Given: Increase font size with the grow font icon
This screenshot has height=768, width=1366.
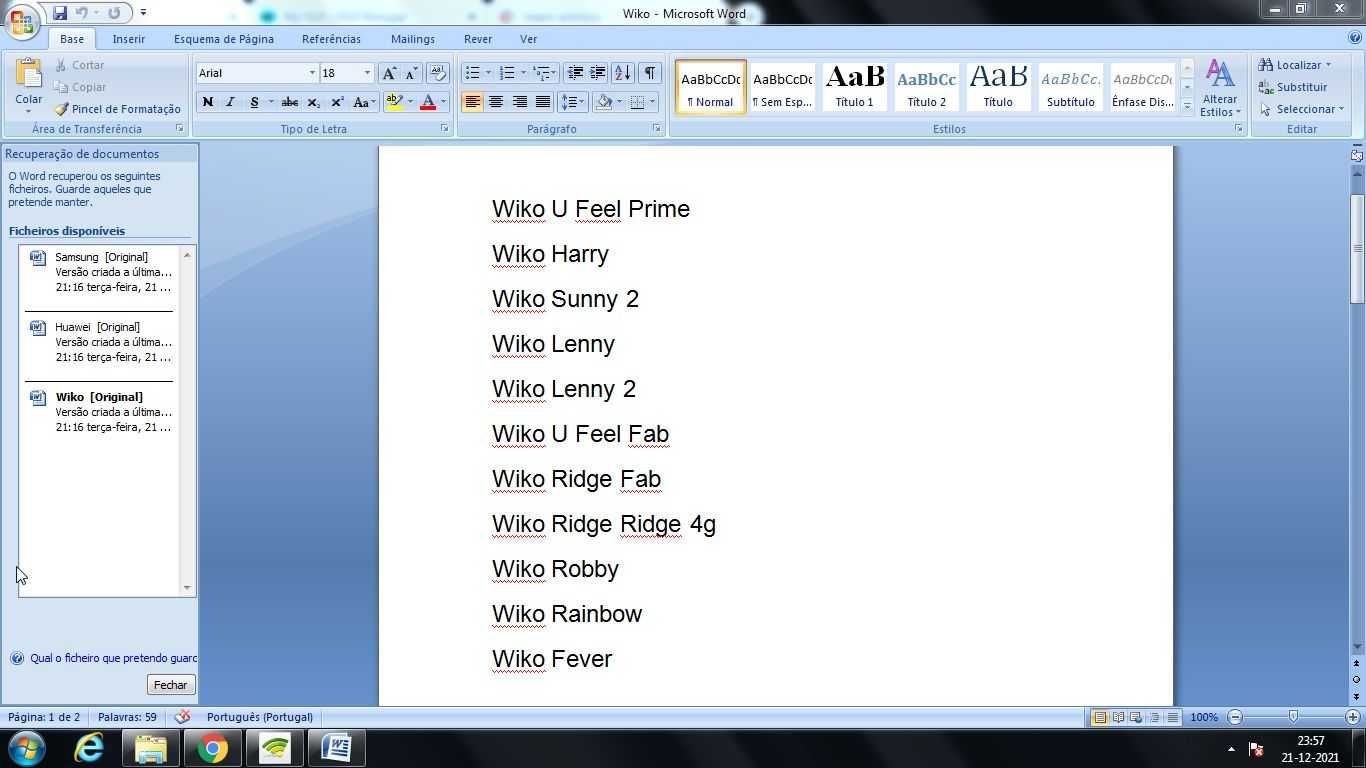Looking at the screenshot, I should pyautogui.click(x=389, y=73).
